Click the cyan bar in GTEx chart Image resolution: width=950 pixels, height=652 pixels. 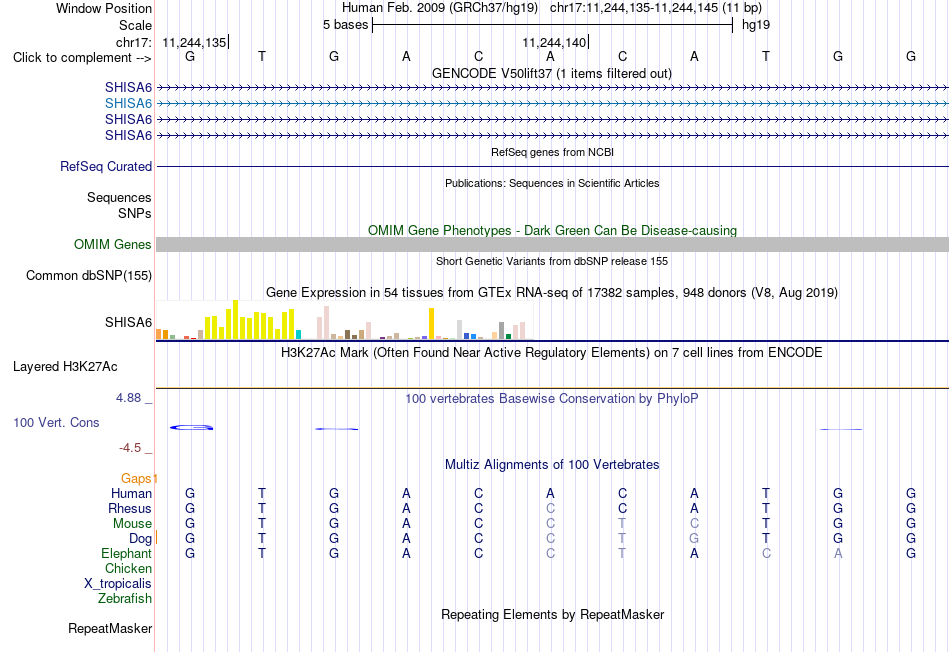click(298, 334)
